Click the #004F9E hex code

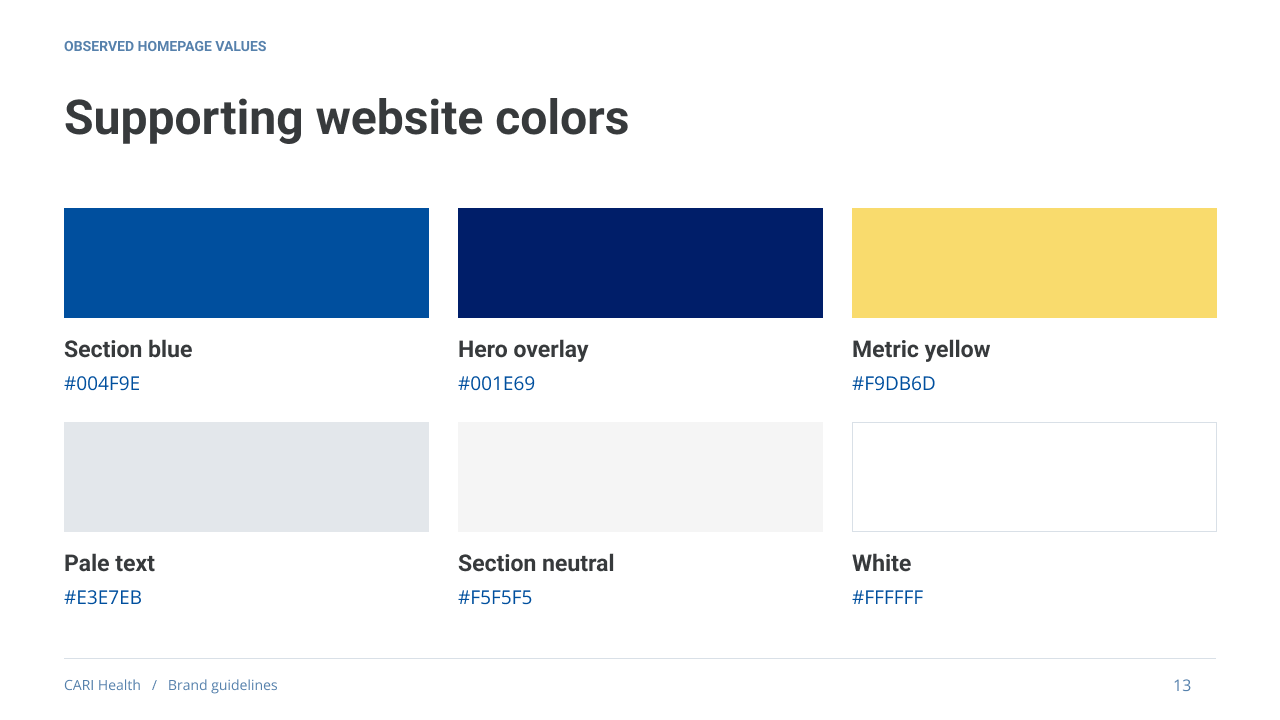[x=102, y=384]
